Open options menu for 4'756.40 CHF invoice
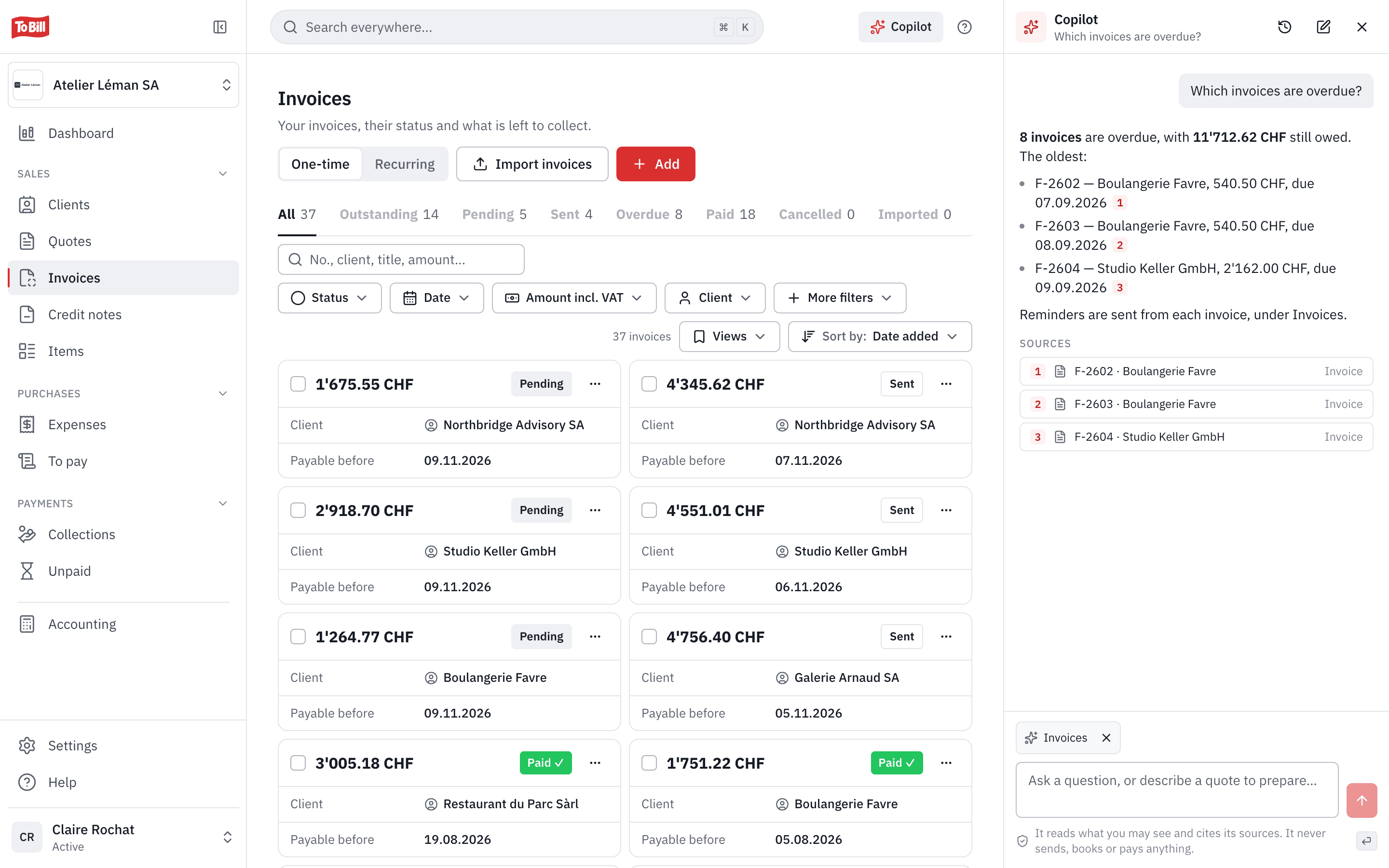Screen dimensions: 1389x868 tap(946, 636)
